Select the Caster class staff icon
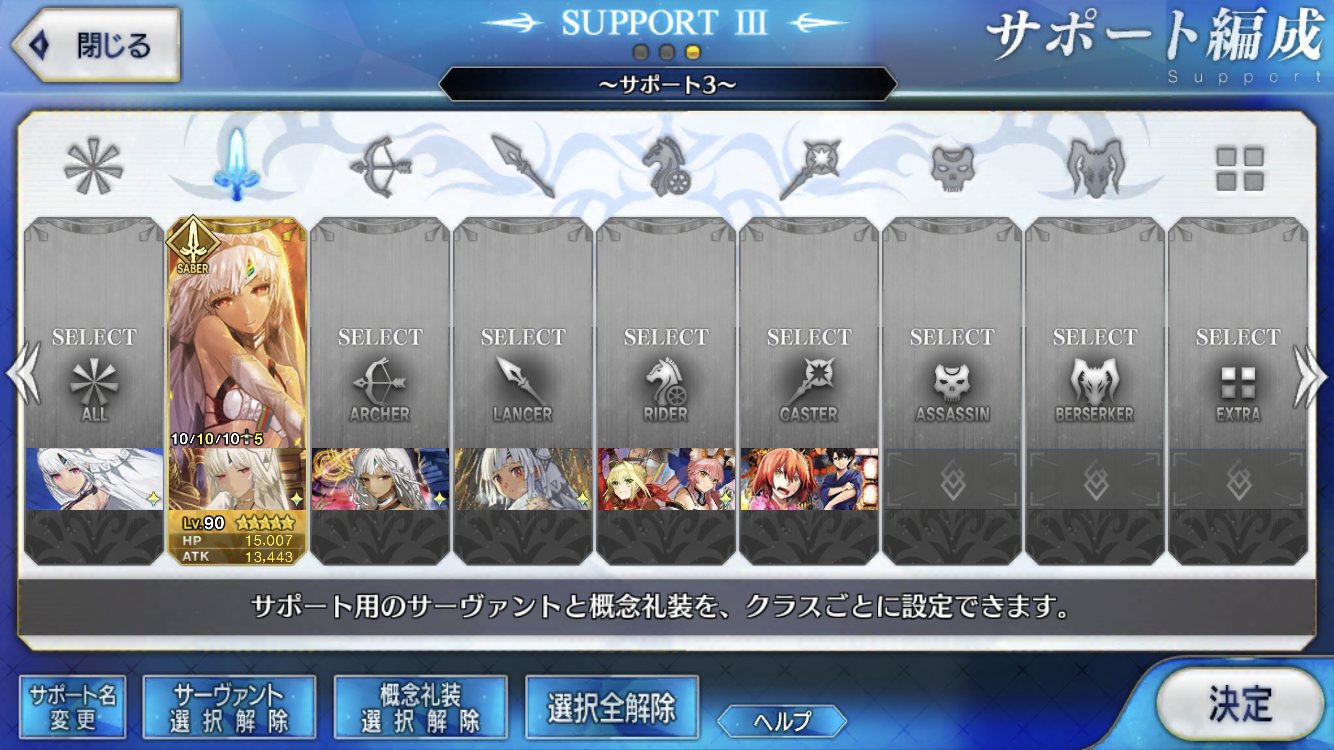Image resolution: width=1334 pixels, height=750 pixels. [808, 166]
